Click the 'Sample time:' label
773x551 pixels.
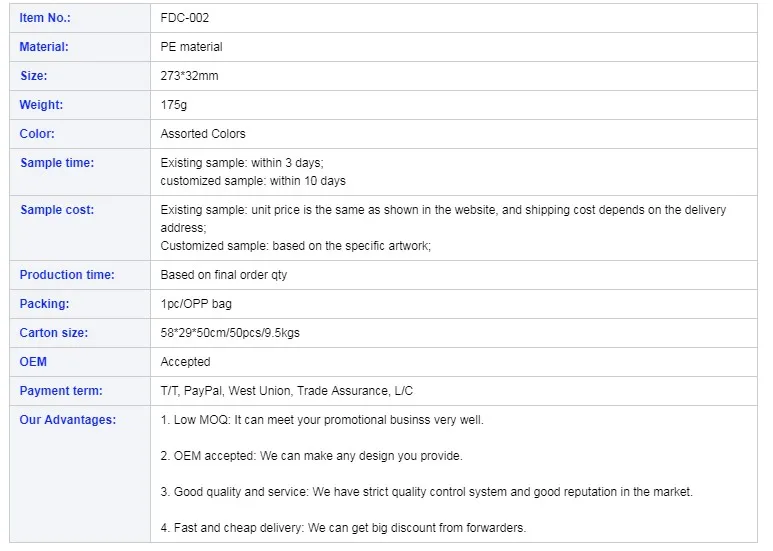(x=57, y=163)
